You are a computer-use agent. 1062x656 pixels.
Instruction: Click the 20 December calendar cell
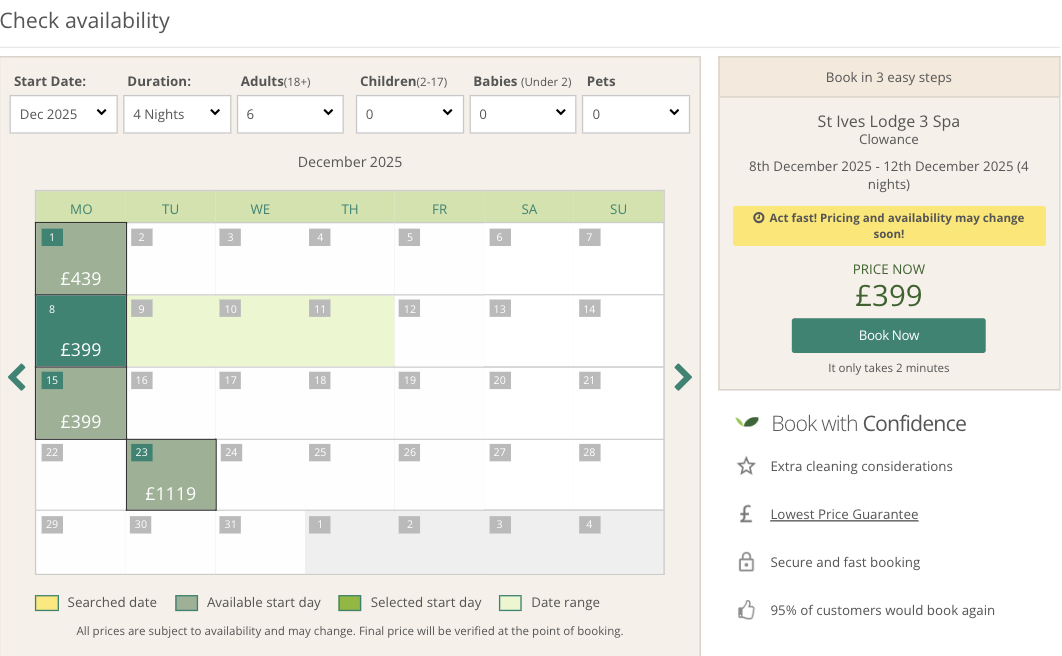pyautogui.click(x=528, y=403)
